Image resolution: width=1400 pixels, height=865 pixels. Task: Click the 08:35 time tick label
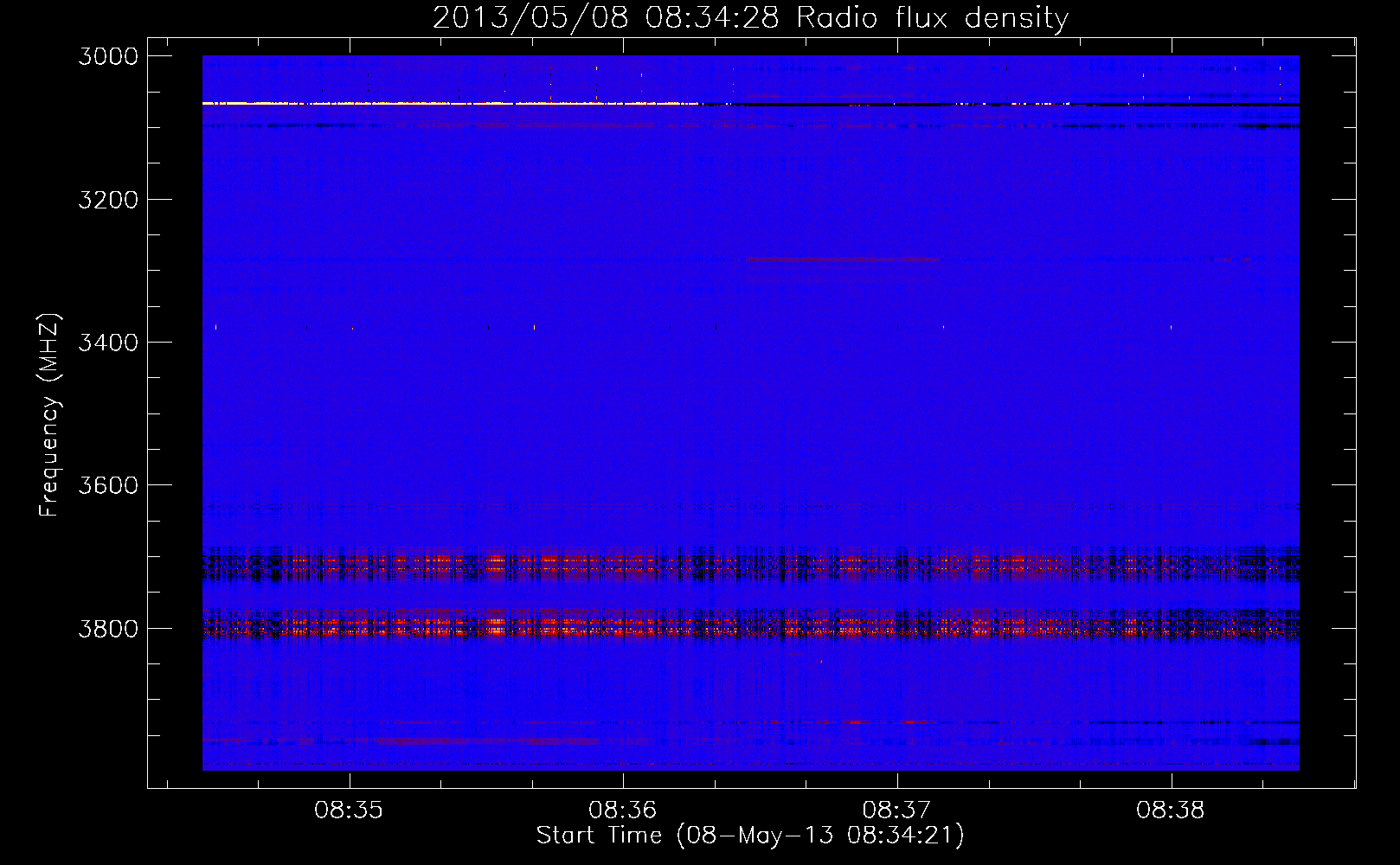349,811
